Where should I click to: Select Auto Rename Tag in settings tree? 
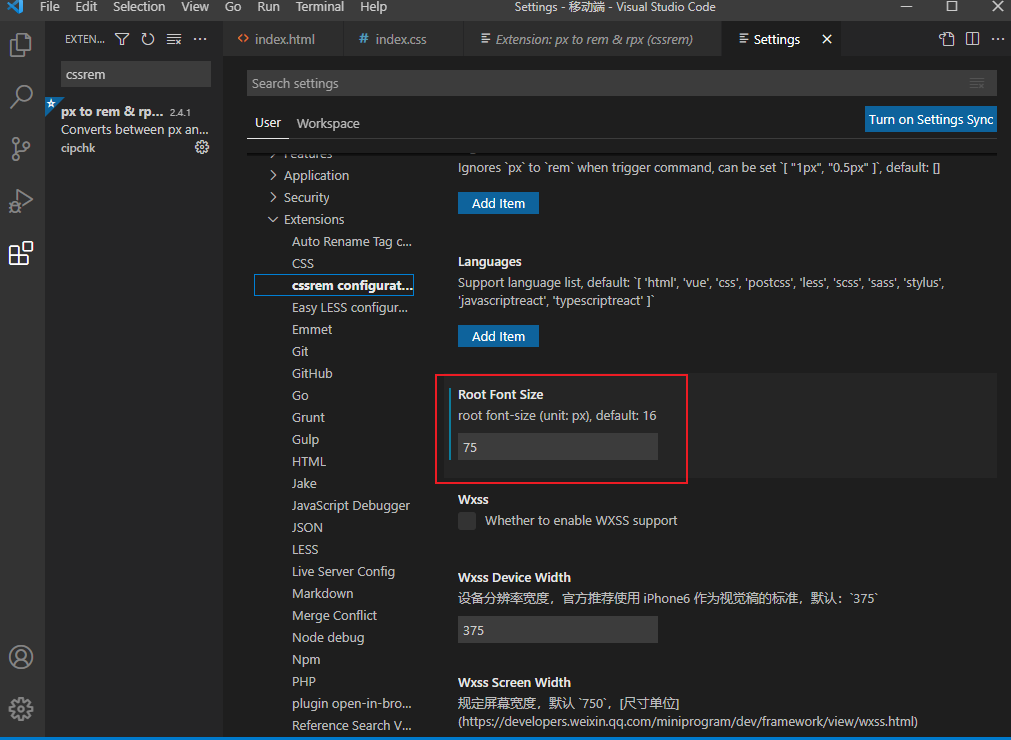coord(351,242)
